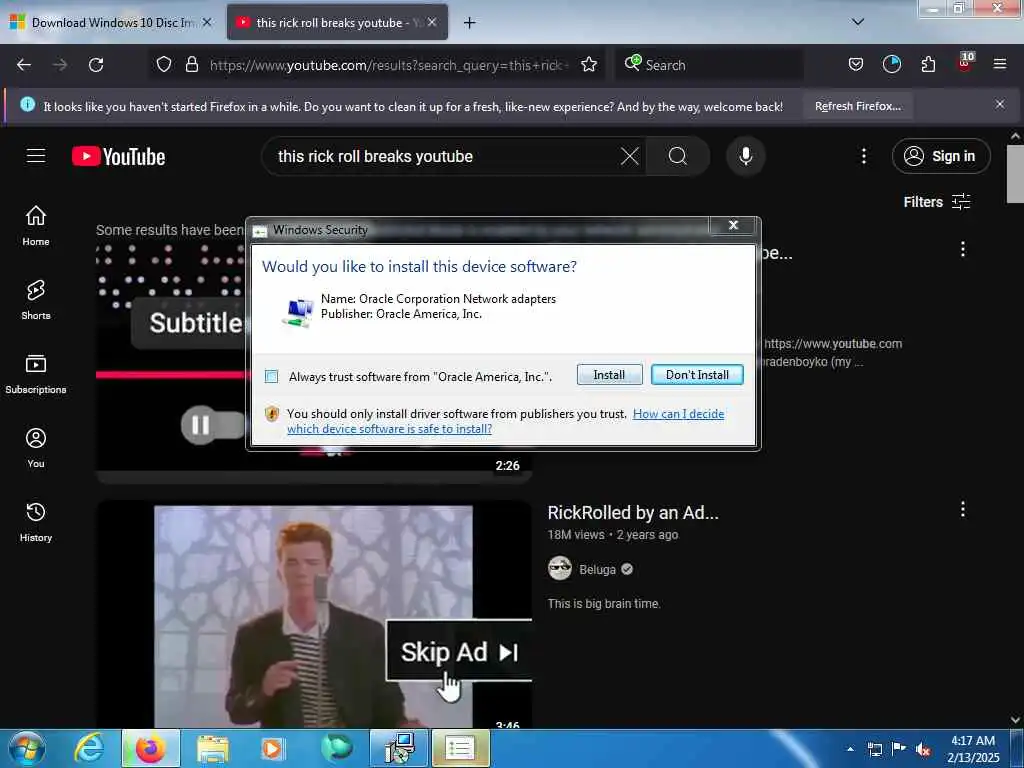This screenshot has height=768, width=1024.
Task: Click Sign in on YouTube
Action: click(x=941, y=156)
